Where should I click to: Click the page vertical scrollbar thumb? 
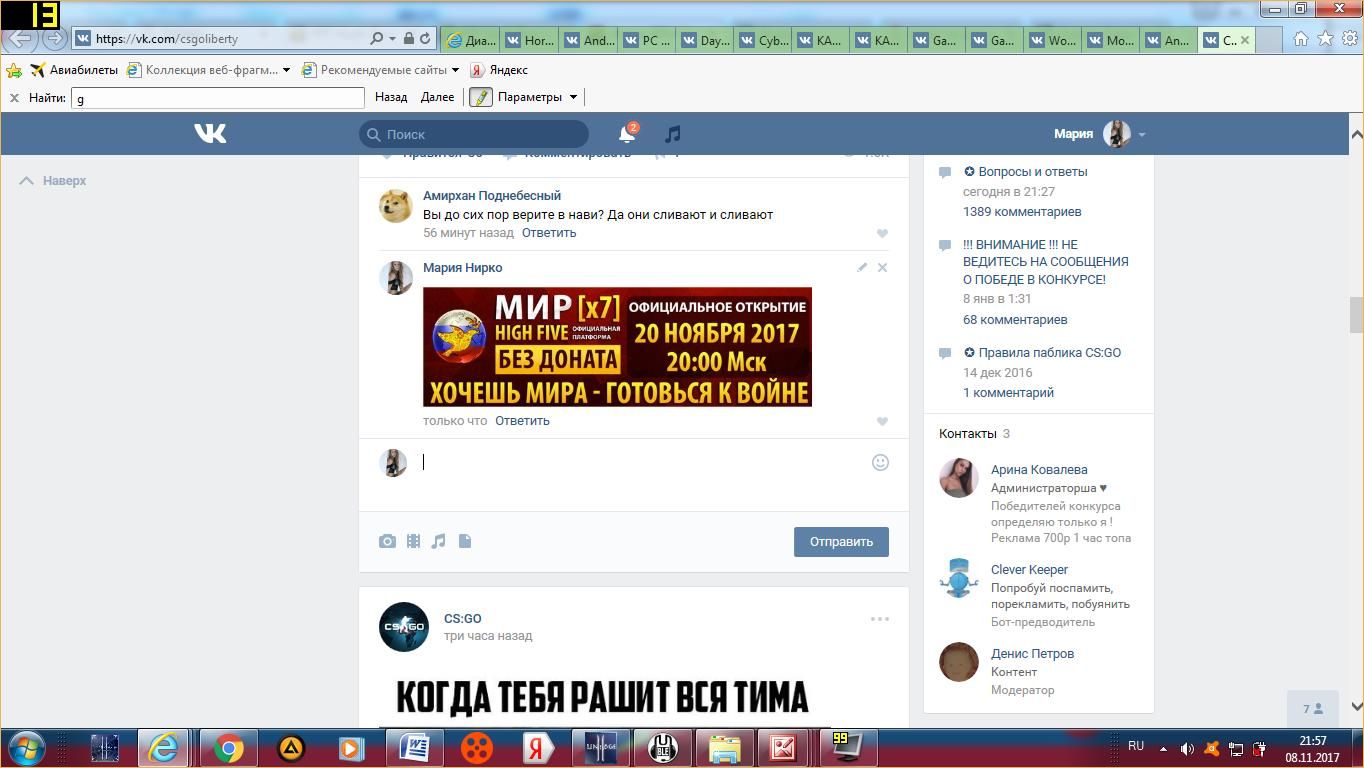(1356, 315)
